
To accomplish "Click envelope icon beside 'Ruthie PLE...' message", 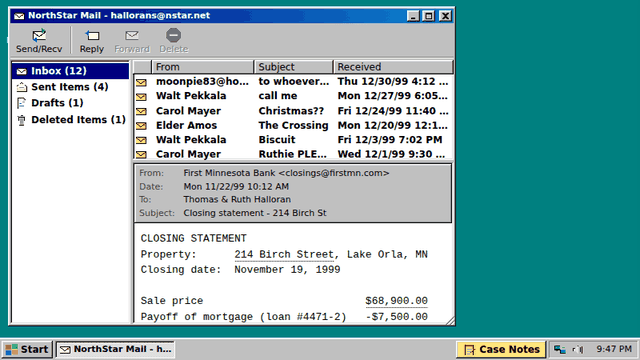I will 141,154.
